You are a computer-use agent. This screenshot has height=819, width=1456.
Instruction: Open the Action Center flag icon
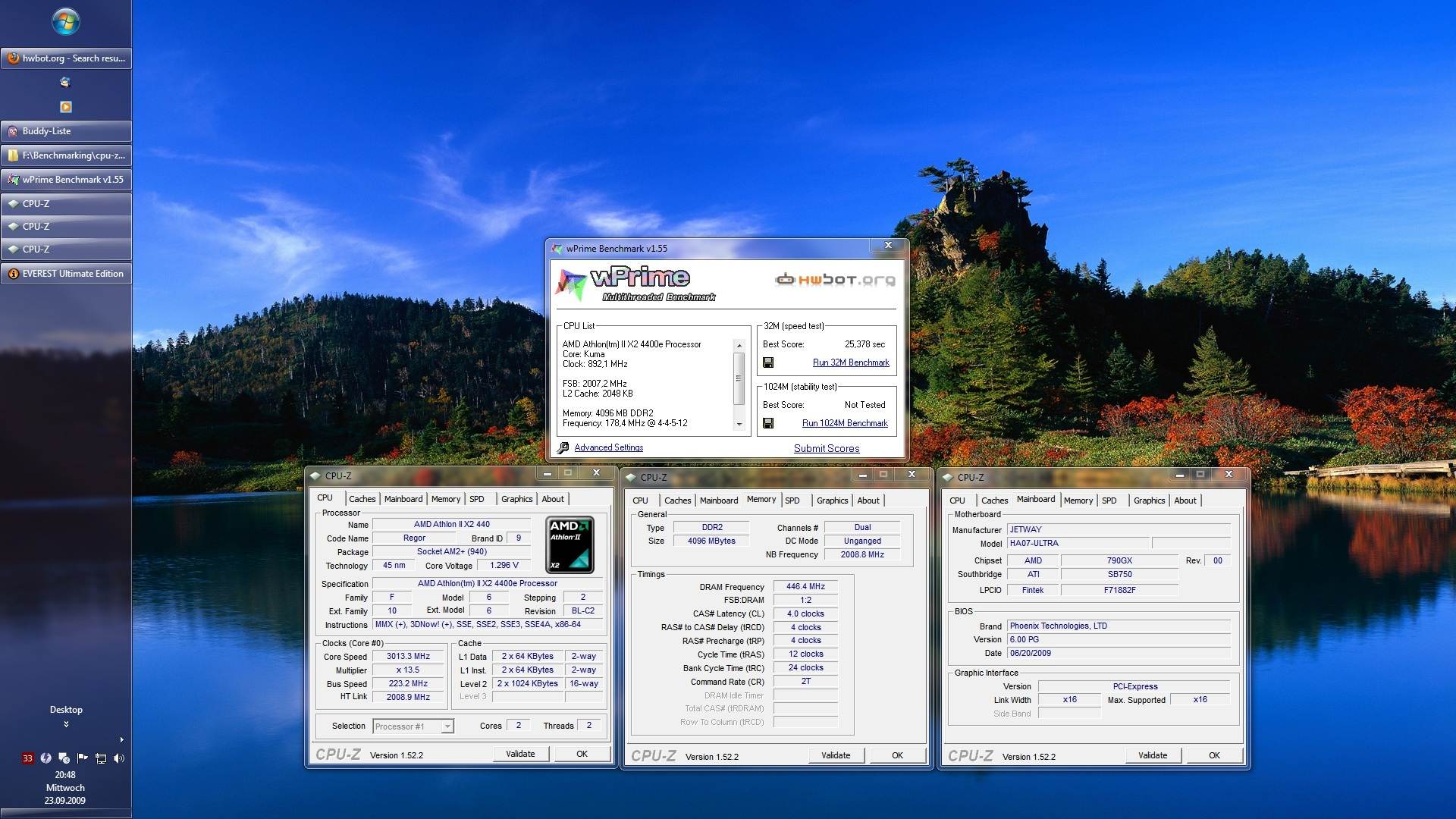tap(83, 758)
